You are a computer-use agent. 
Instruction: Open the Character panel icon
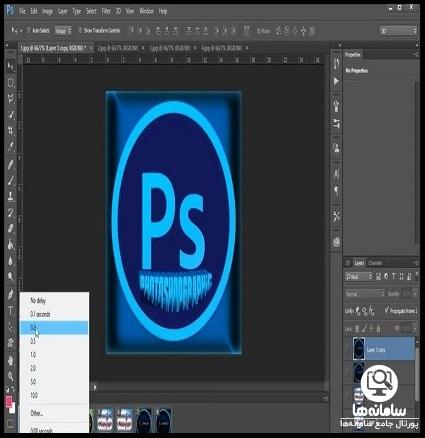pos(336,174)
